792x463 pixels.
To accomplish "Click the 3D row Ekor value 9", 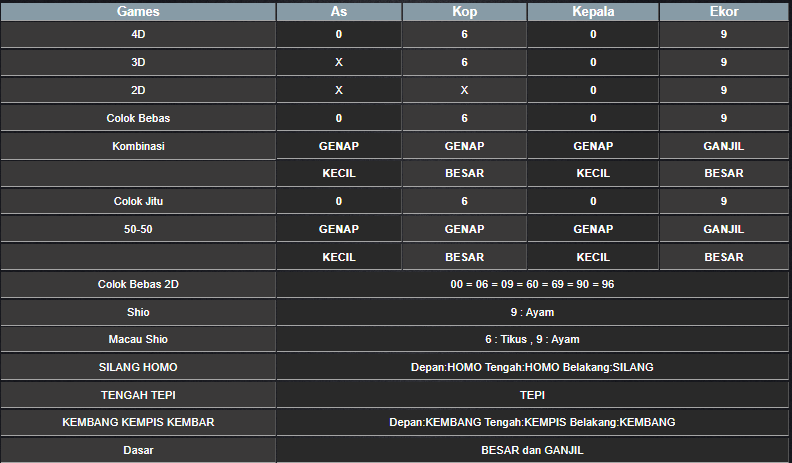I will [724, 62].
